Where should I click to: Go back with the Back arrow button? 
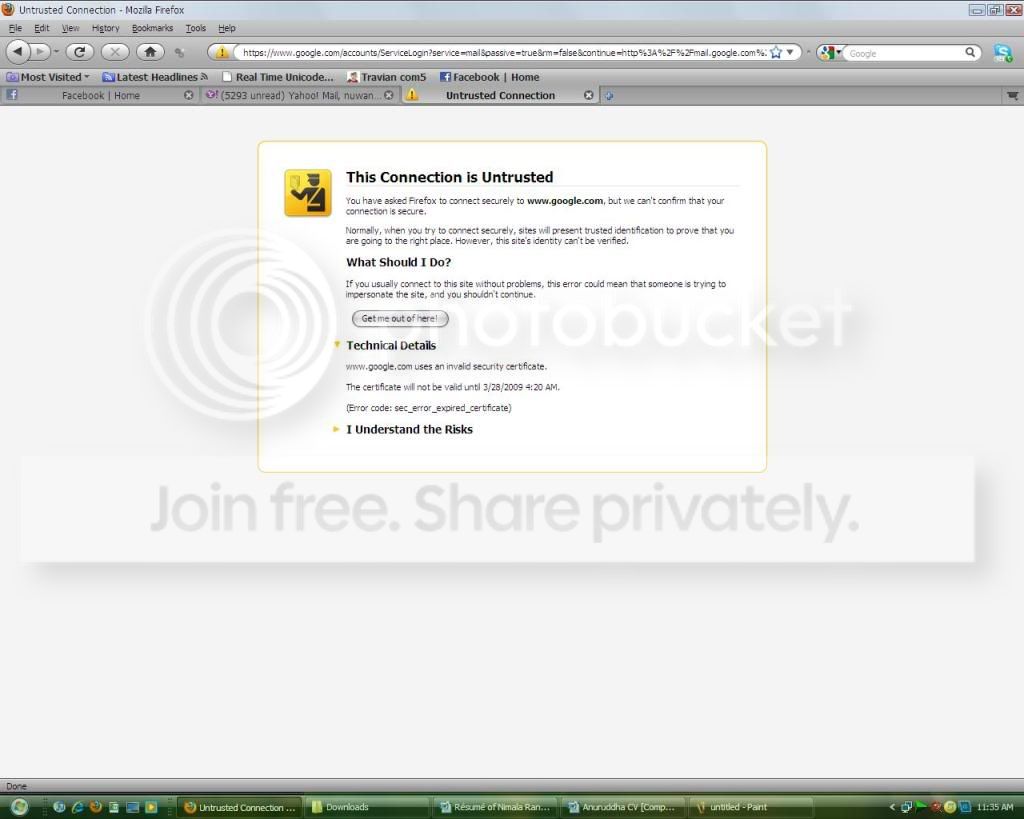pos(18,52)
